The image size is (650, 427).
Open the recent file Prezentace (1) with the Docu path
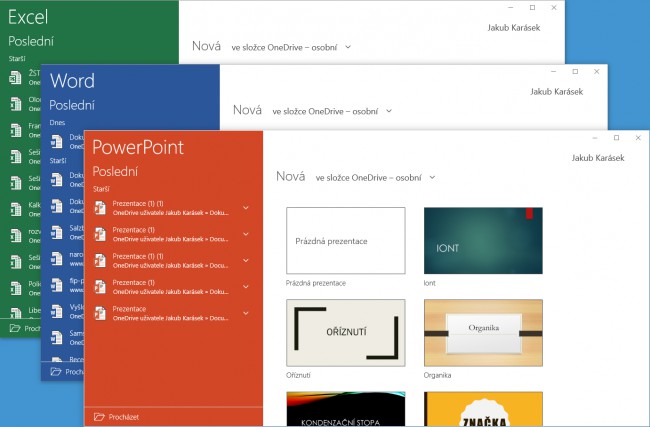[171, 234]
